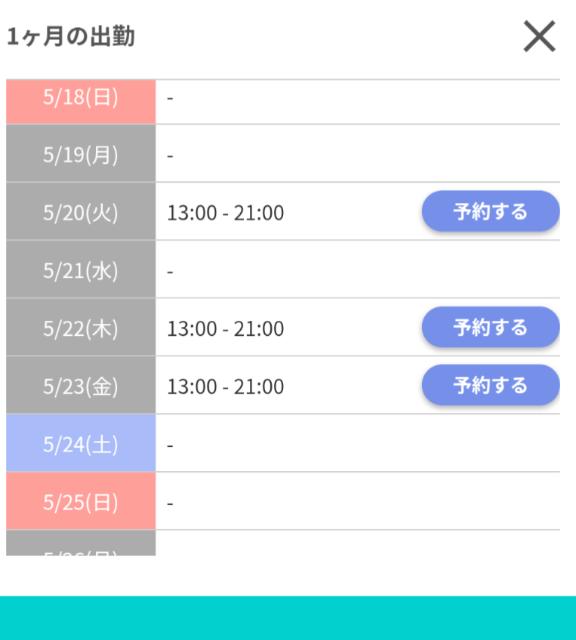The width and height of the screenshot is (576, 640).
Task: Reserve the 5/20 Tuesday shift
Action: 491,211
